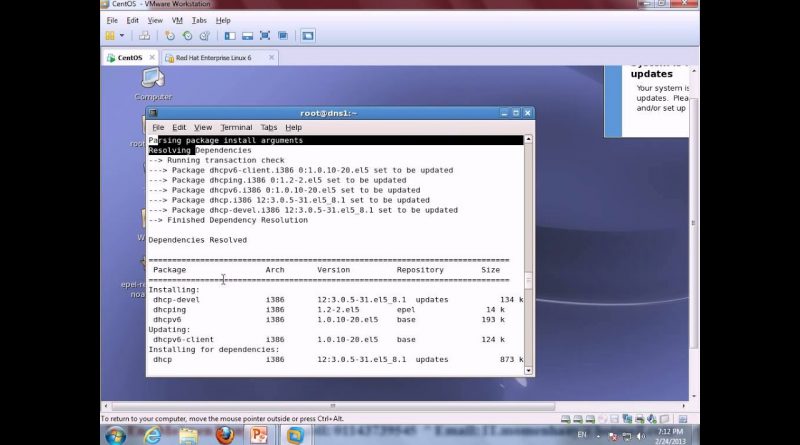Click the sound card status icon
This screenshot has width=800, height=445.
[652, 419]
